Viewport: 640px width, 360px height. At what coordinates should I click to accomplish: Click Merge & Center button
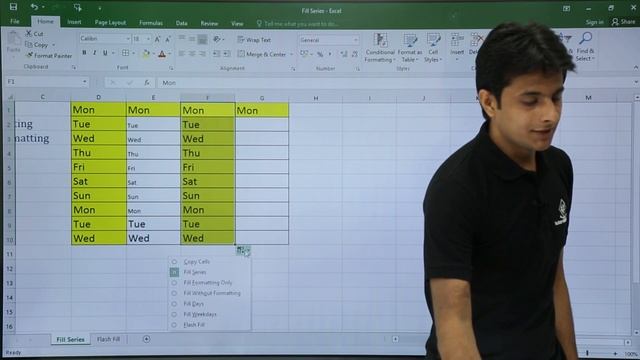click(x=262, y=54)
